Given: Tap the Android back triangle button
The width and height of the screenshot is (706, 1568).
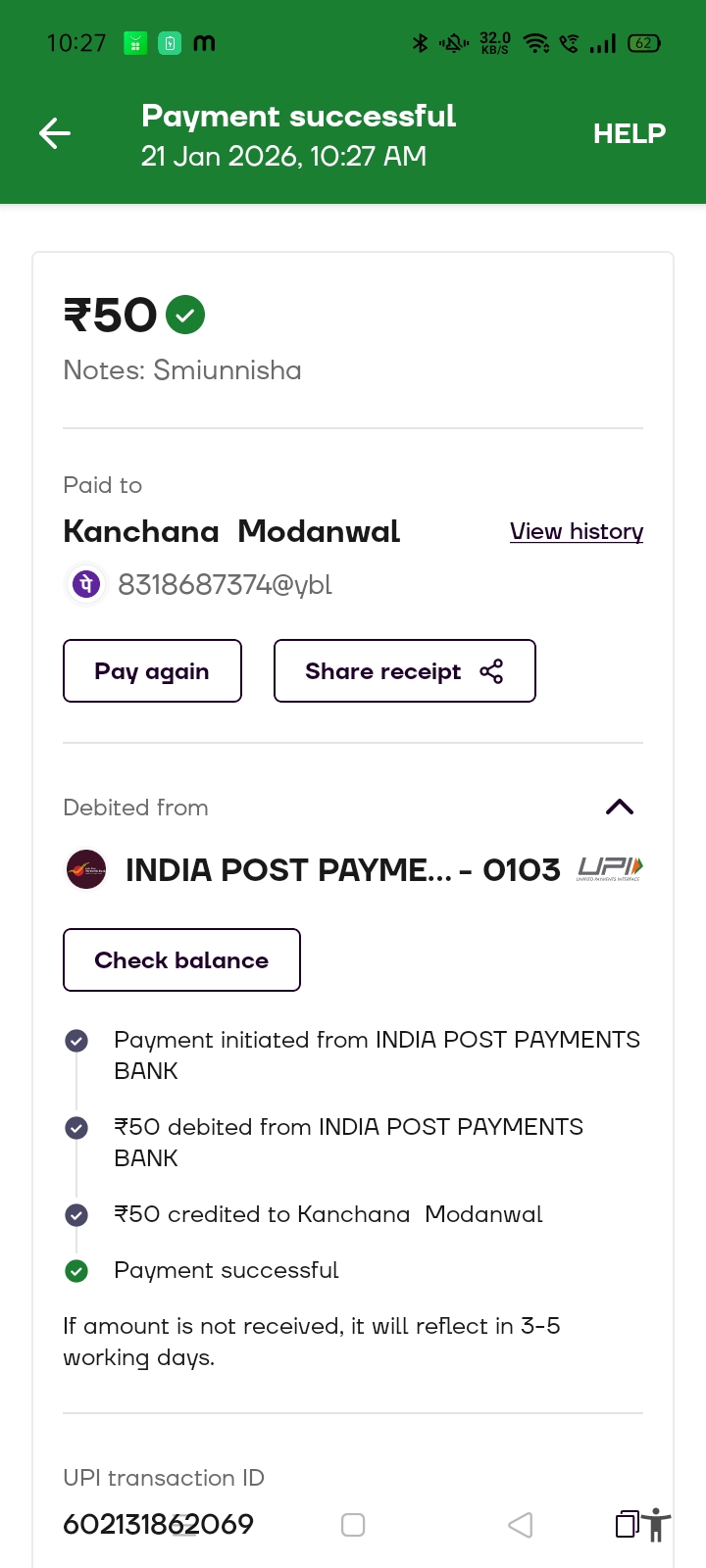Looking at the screenshot, I should [x=521, y=1525].
